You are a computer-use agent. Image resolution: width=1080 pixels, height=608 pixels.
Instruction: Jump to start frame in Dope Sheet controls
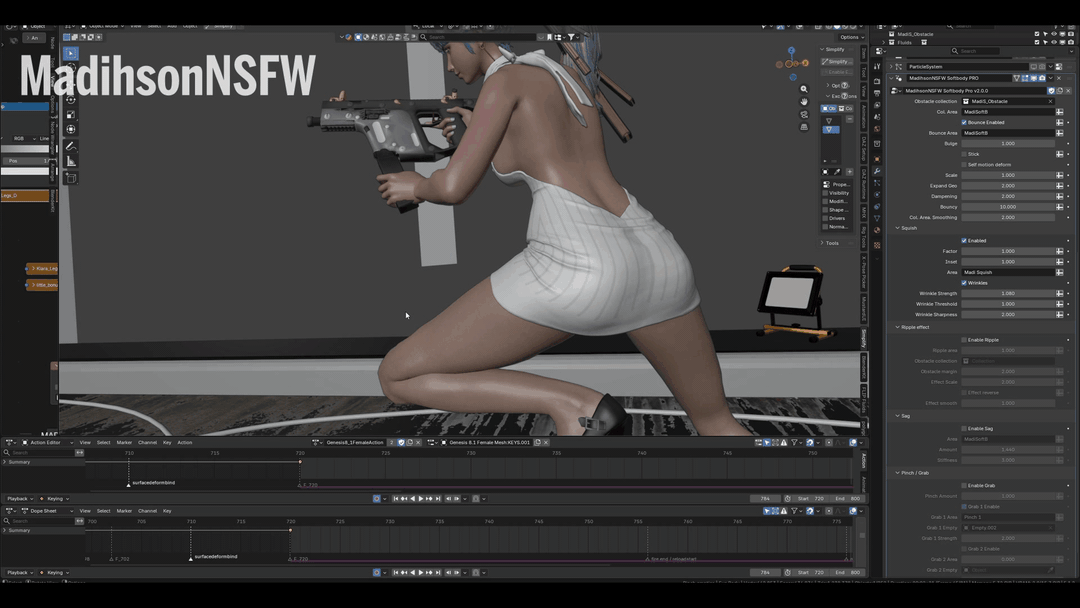396,572
